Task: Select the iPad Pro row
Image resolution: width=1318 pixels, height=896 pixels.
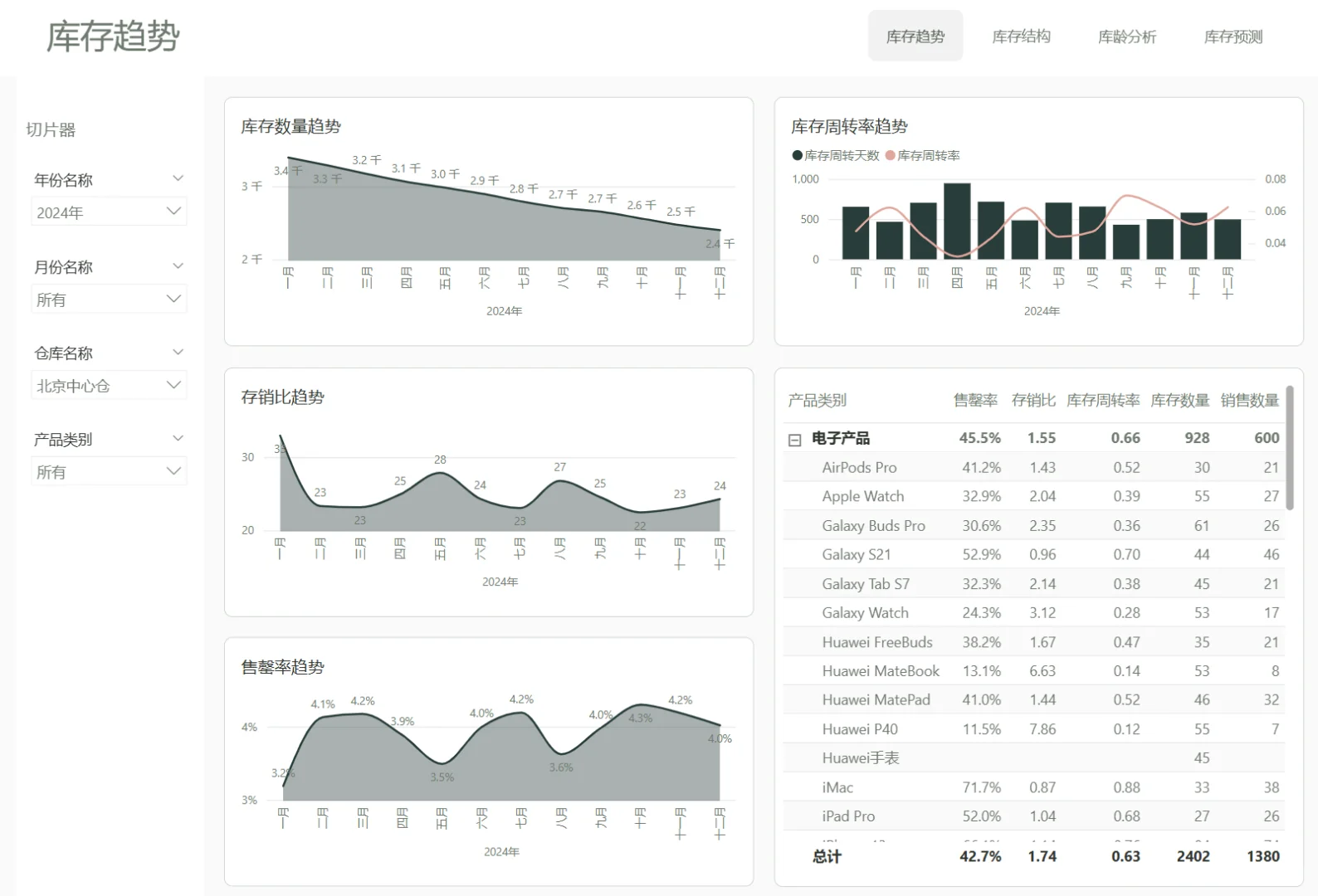Action: click(1034, 816)
